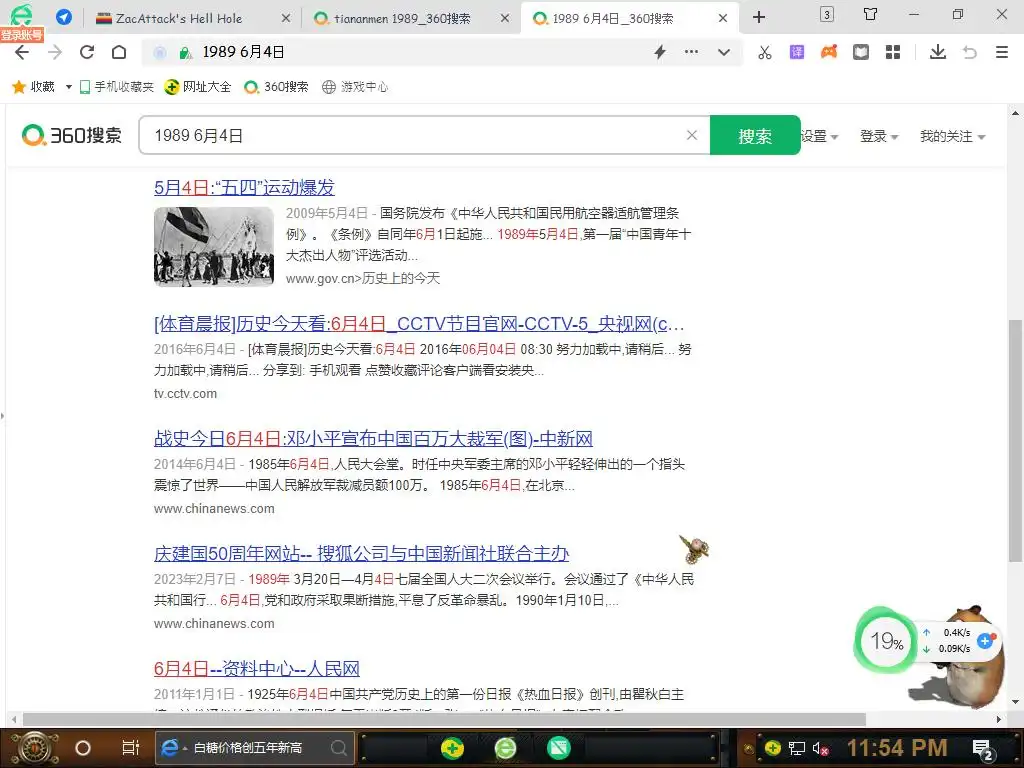Image resolution: width=1024 pixels, height=768 pixels.
Task: Open the 体育晨报 历史今天看 result
Action: [419, 323]
